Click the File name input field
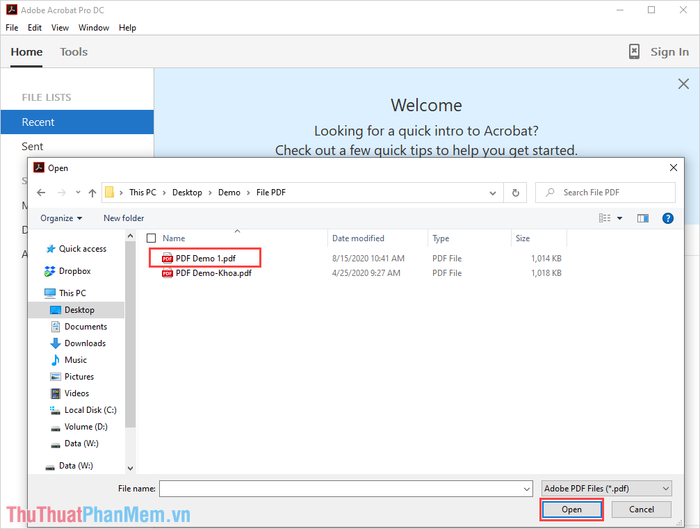700x529 pixels. [345, 488]
